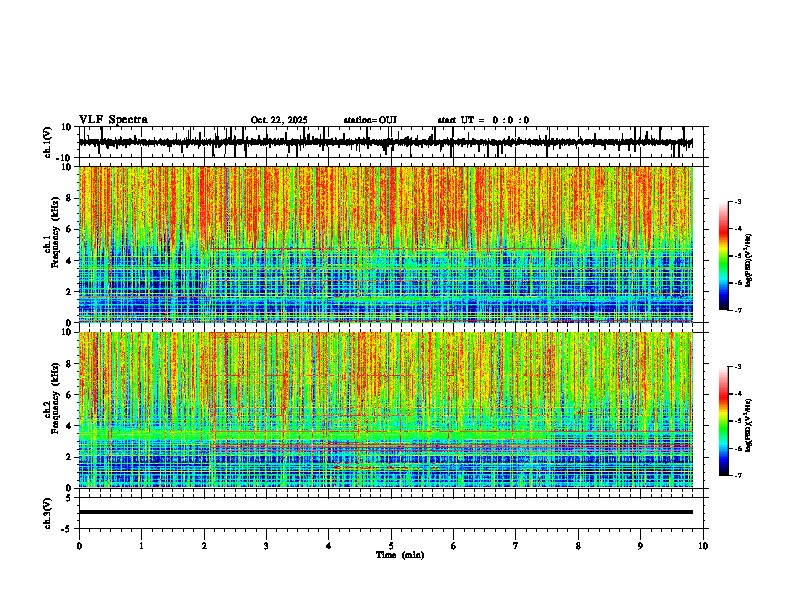Click the '-7' label on ch.1 color scale
This screenshot has height=612, width=792.
click(738, 310)
